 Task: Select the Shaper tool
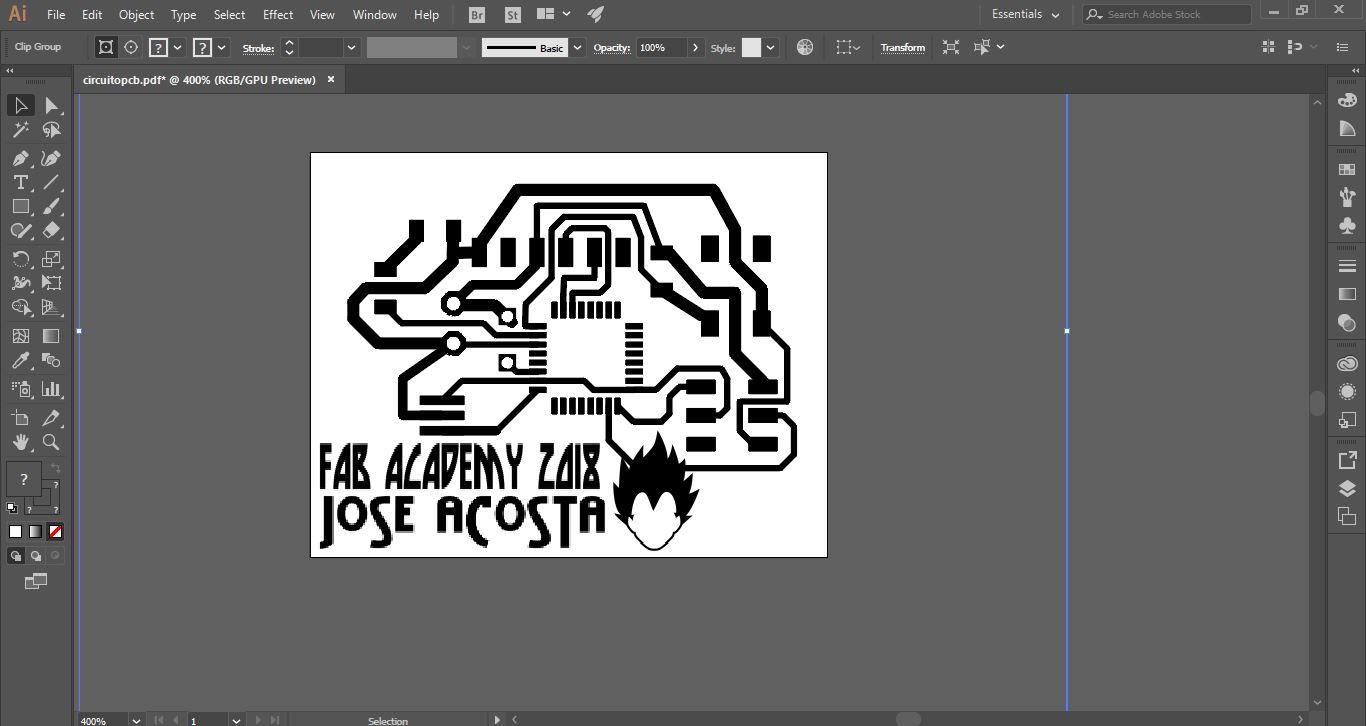[20, 230]
